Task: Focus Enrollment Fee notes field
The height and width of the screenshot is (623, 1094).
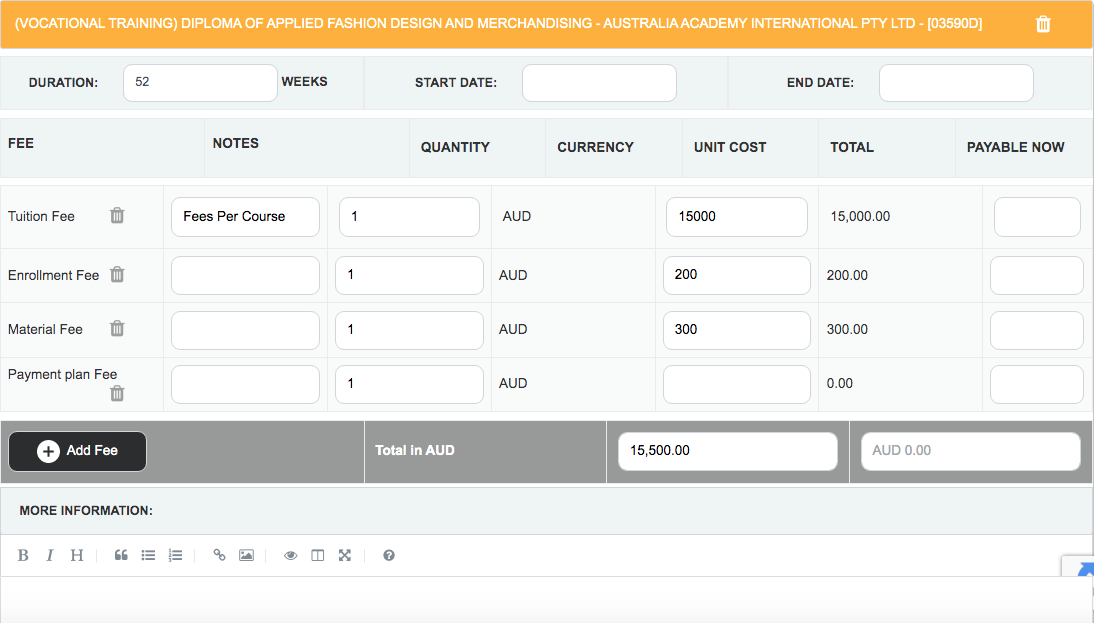Action: (x=246, y=275)
